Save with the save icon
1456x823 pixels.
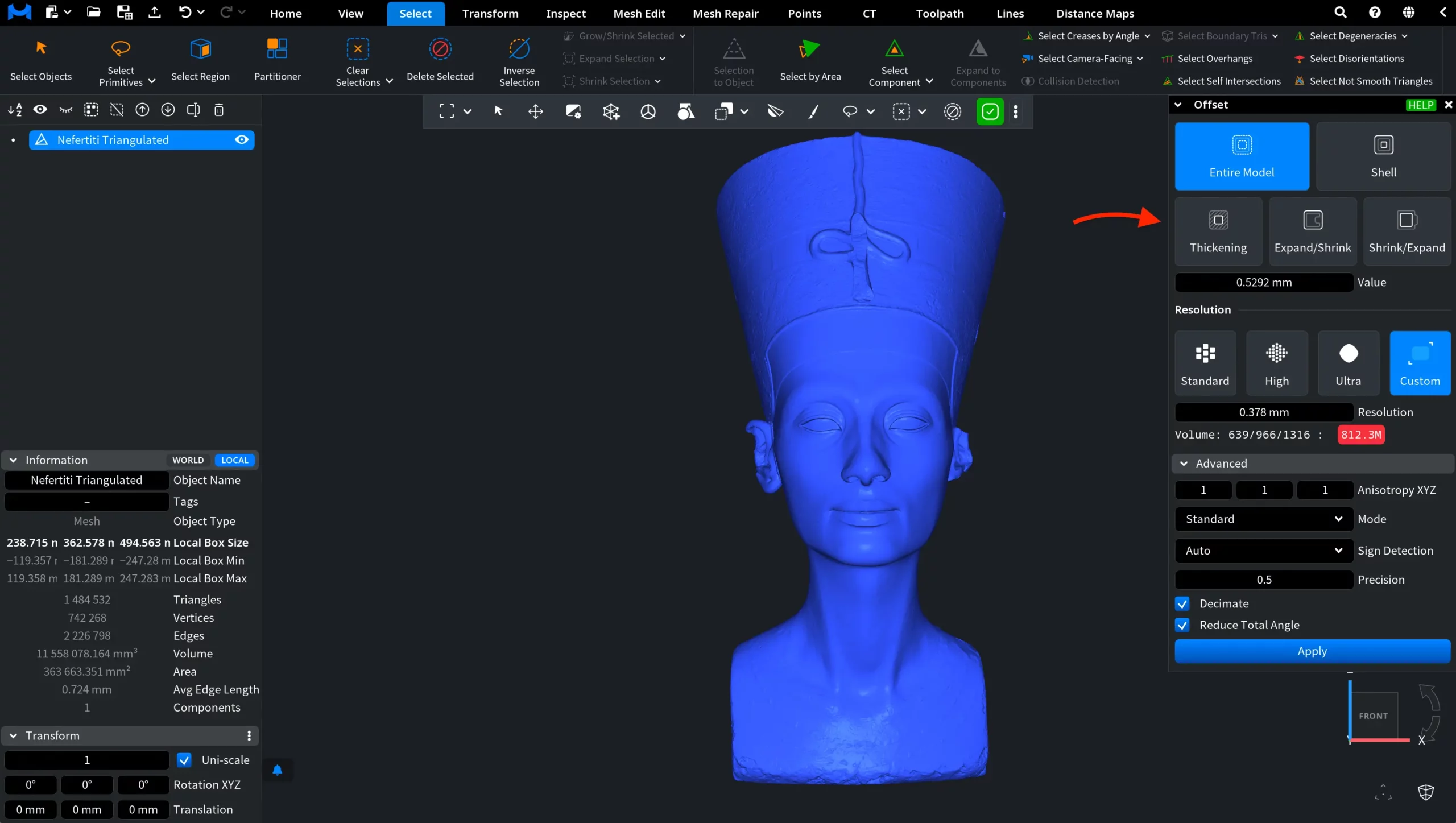tap(124, 12)
